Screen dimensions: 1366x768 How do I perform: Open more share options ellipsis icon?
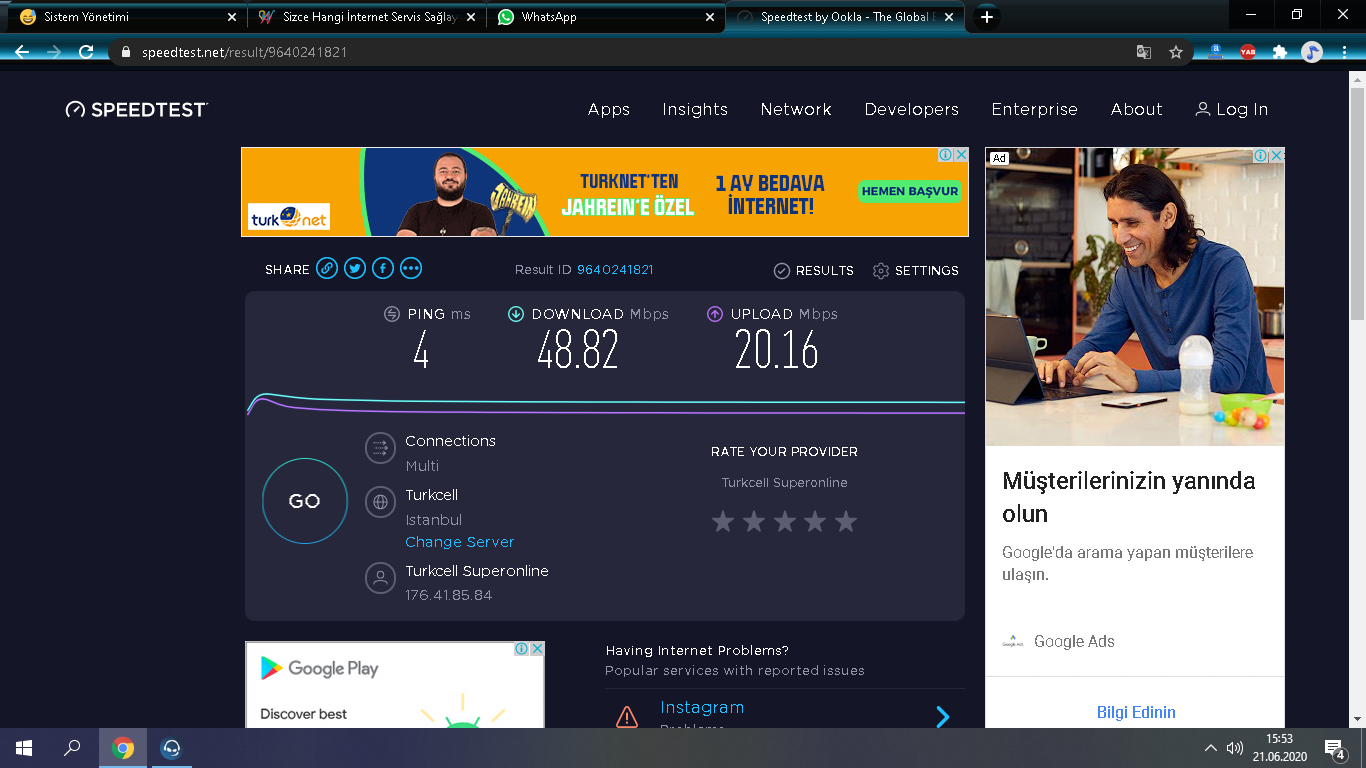click(411, 268)
